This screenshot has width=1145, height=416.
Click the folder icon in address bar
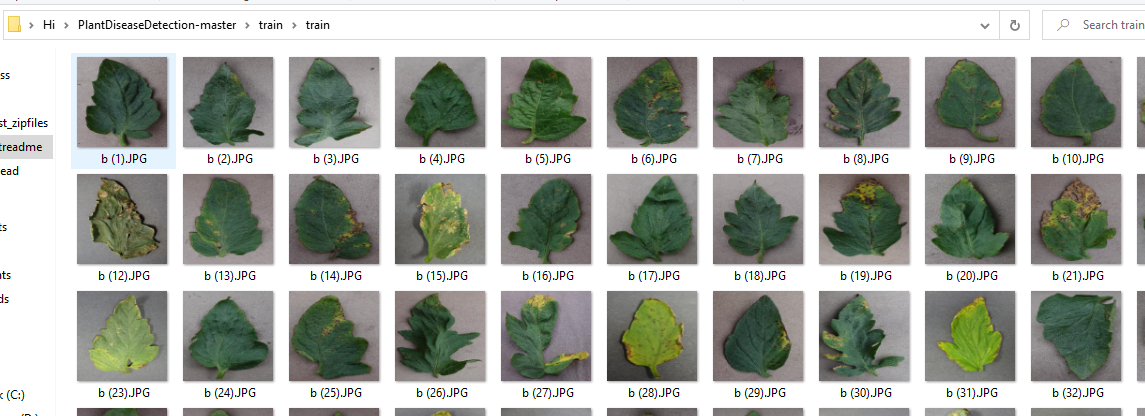[15, 25]
